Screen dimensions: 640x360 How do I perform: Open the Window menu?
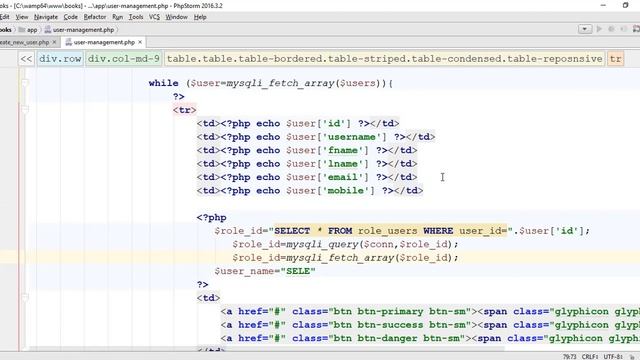(176, 17)
